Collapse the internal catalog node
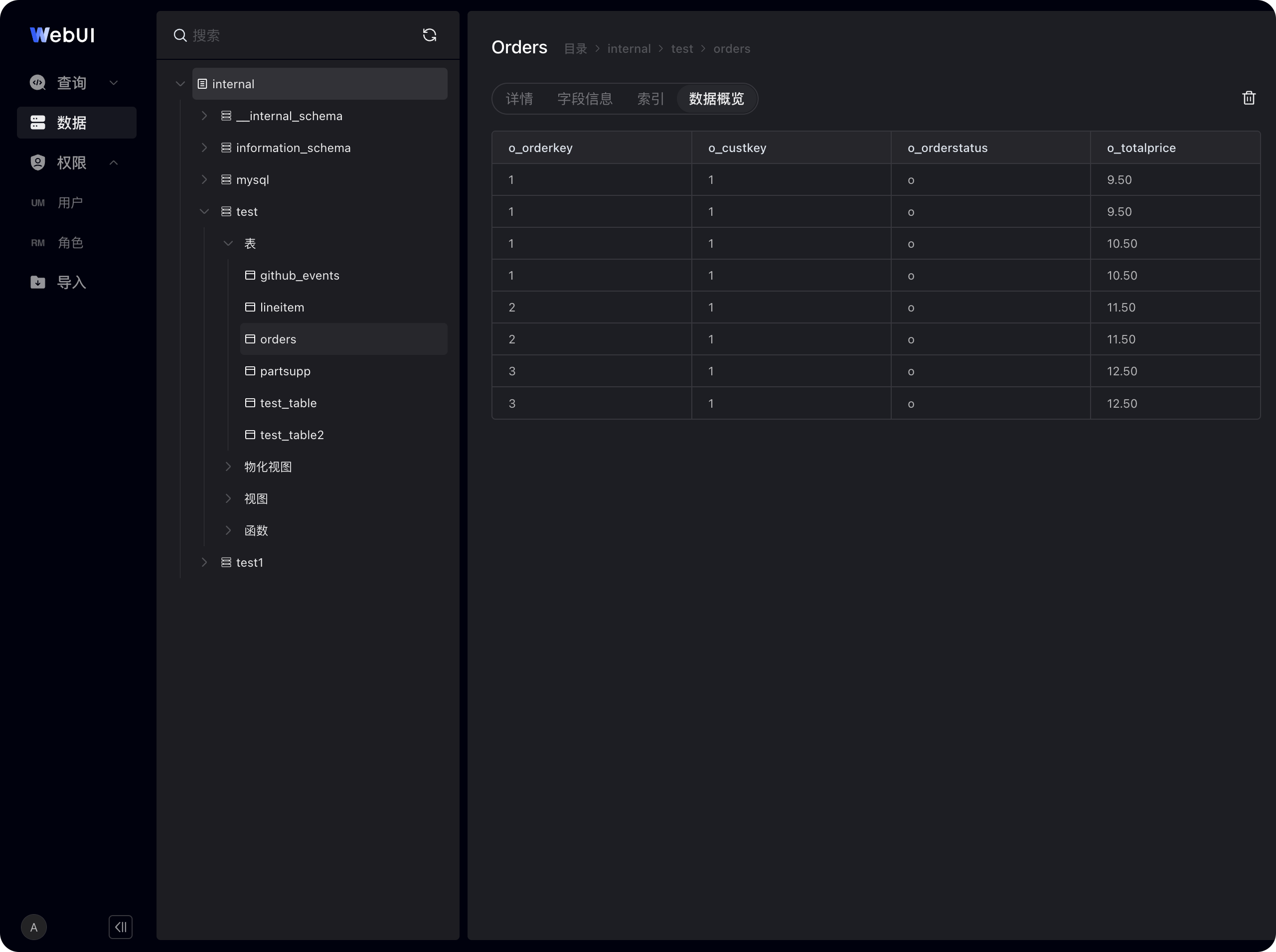The image size is (1276, 952). pyautogui.click(x=180, y=84)
